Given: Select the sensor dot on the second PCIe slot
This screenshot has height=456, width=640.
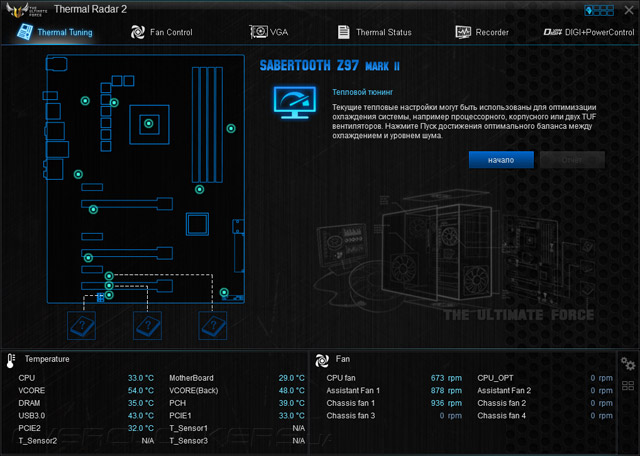Looking at the screenshot, I should coord(88,258).
